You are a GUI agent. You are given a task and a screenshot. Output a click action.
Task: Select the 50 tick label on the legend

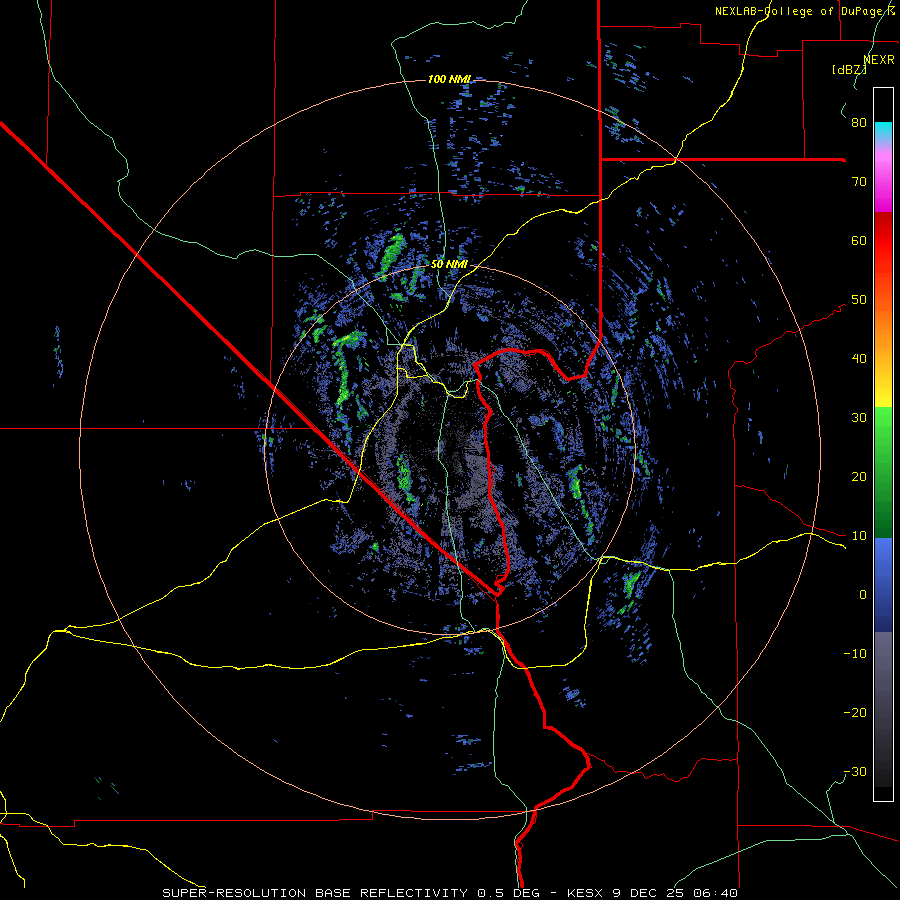tap(859, 300)
